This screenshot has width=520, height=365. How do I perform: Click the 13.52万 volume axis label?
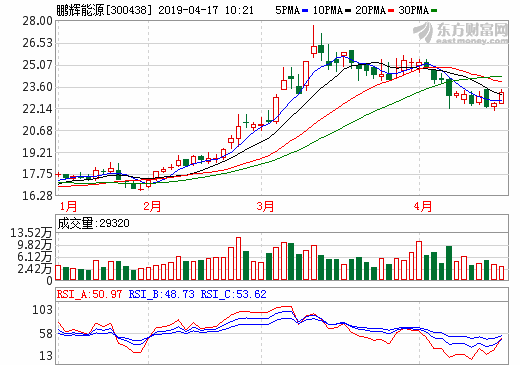coord(31,233)
